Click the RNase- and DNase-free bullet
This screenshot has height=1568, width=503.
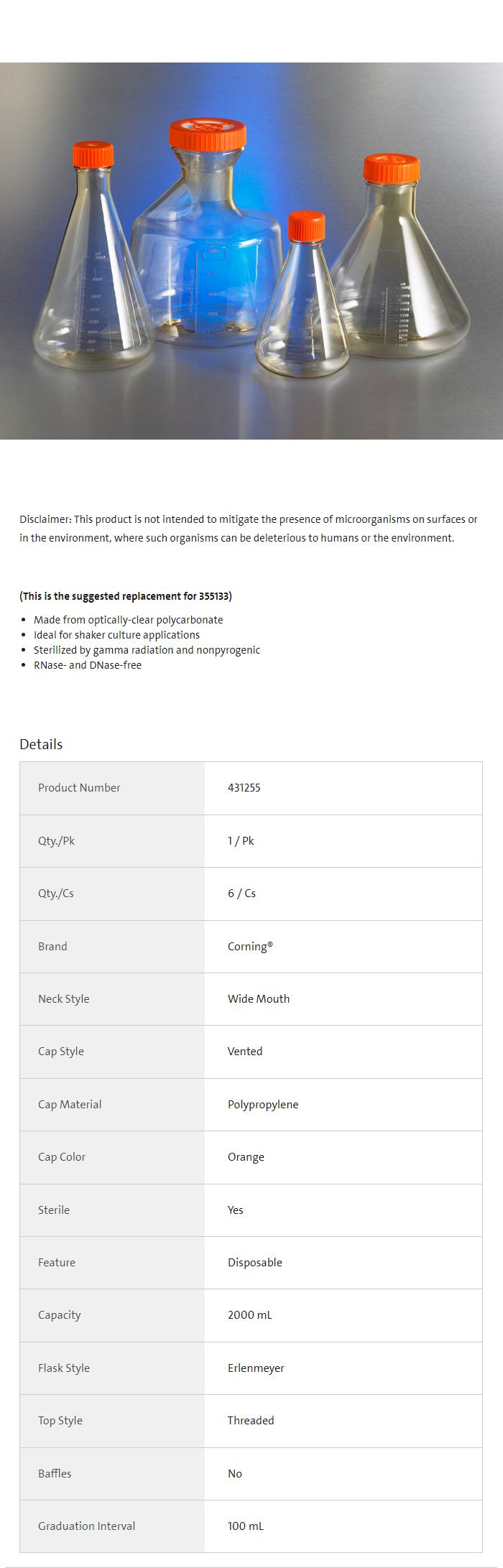[x=87, y=665]
